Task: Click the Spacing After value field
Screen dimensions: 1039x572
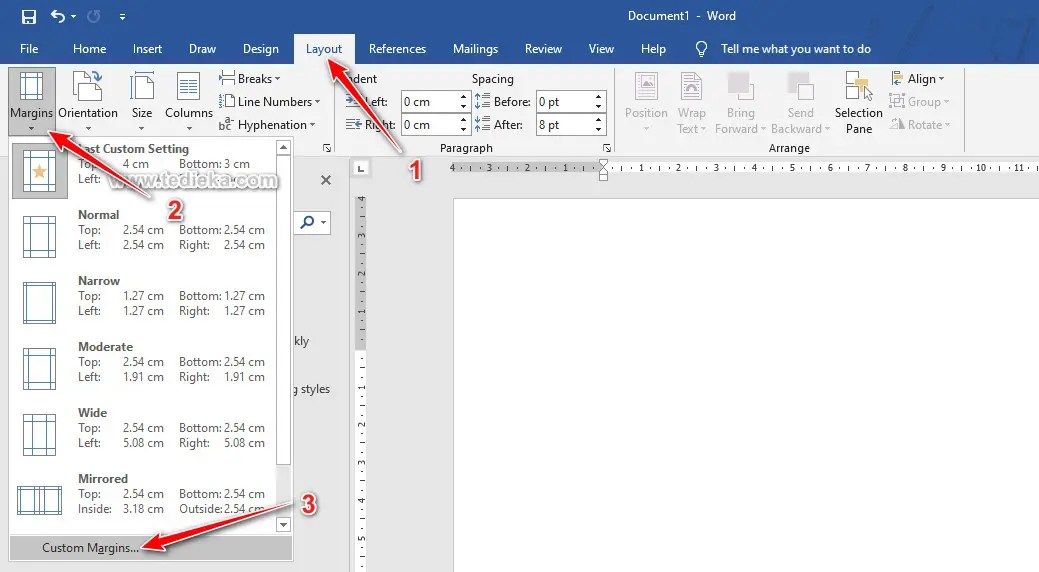Action: (564, 125)
